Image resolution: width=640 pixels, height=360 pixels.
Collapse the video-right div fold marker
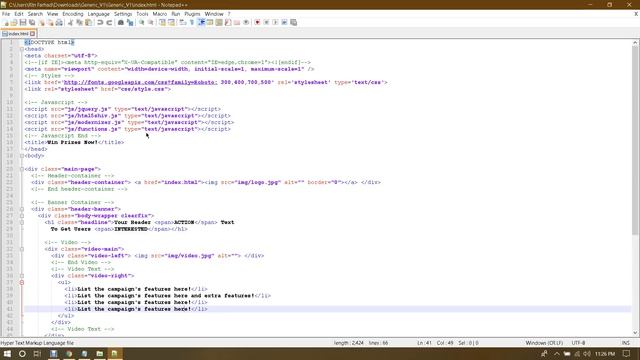[x=22, y=276]
